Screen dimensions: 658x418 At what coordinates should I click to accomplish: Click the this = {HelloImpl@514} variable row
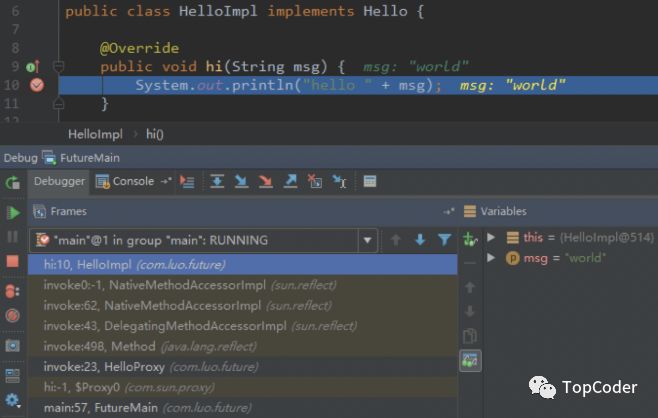(x=571, y=238)
